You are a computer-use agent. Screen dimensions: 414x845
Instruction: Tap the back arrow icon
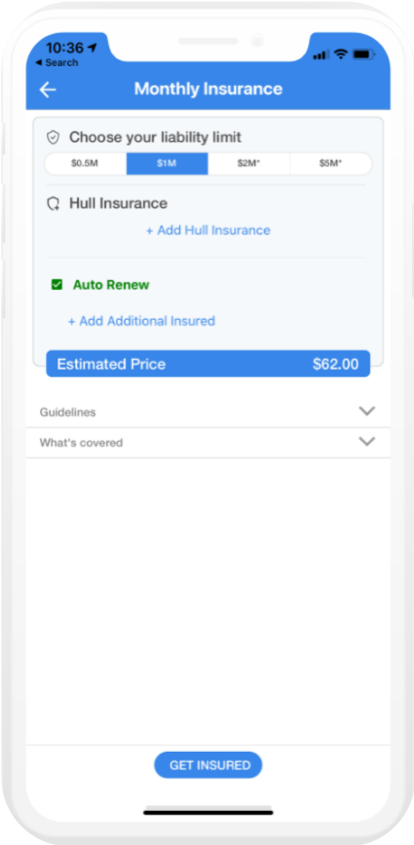coord(48,89)
